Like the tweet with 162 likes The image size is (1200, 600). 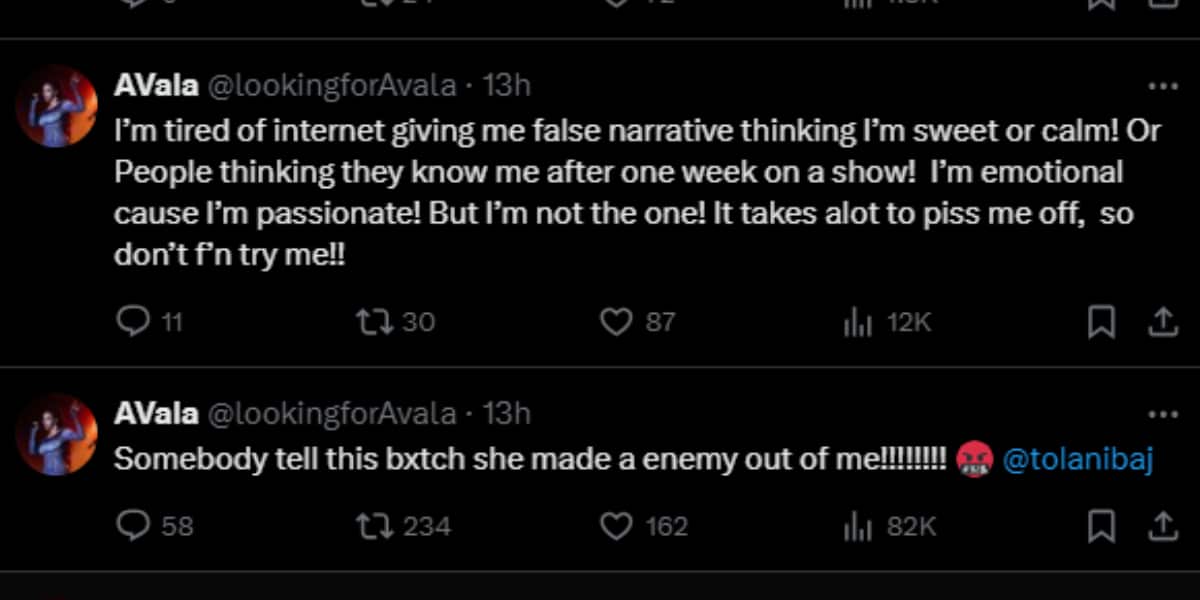pos(616,526)
